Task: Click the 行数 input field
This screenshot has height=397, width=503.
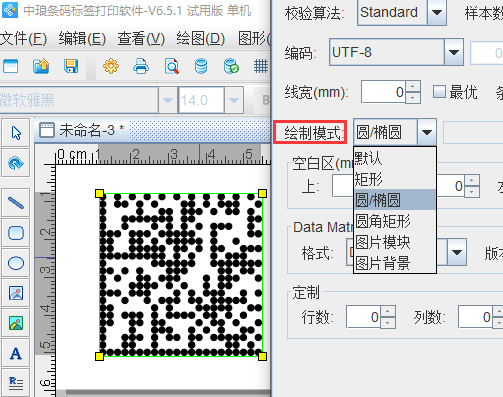Action: (x=363, y=317)
